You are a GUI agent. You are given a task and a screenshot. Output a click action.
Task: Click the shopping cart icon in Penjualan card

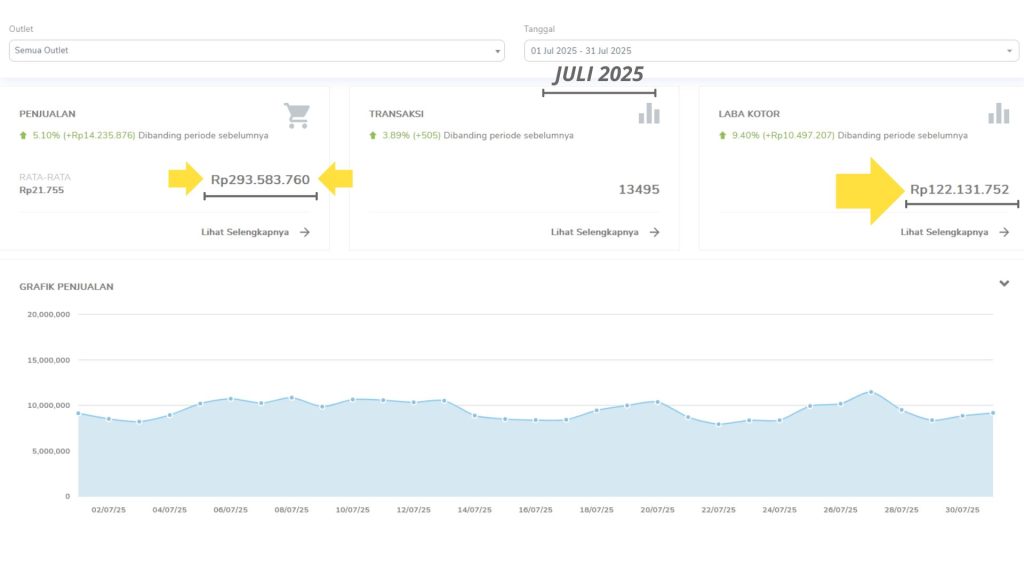tap(297, 116)
